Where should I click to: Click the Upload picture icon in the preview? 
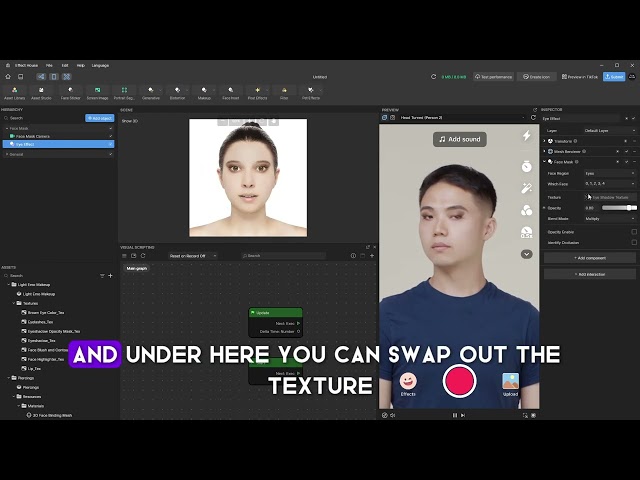510,381
